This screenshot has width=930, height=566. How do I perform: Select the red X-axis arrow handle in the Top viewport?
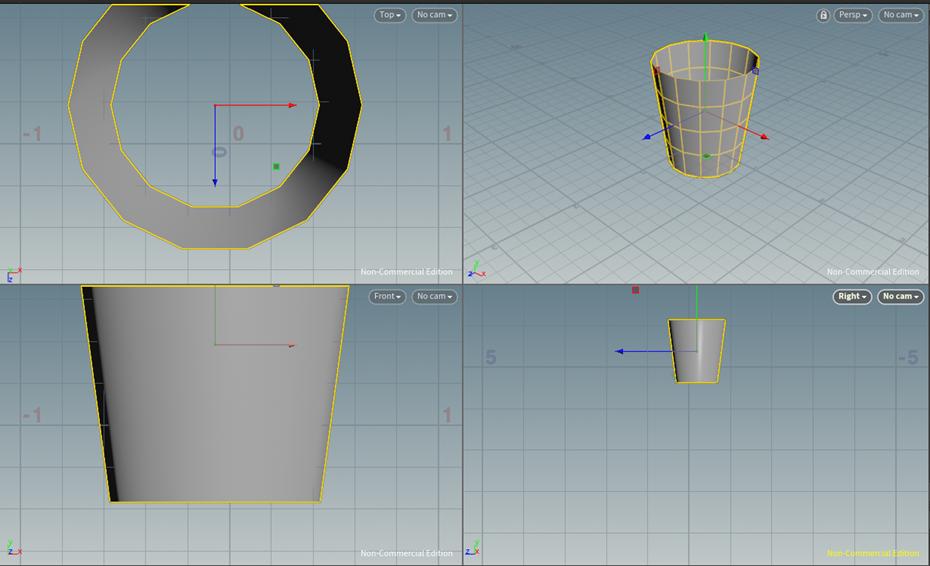coord(292,105)
